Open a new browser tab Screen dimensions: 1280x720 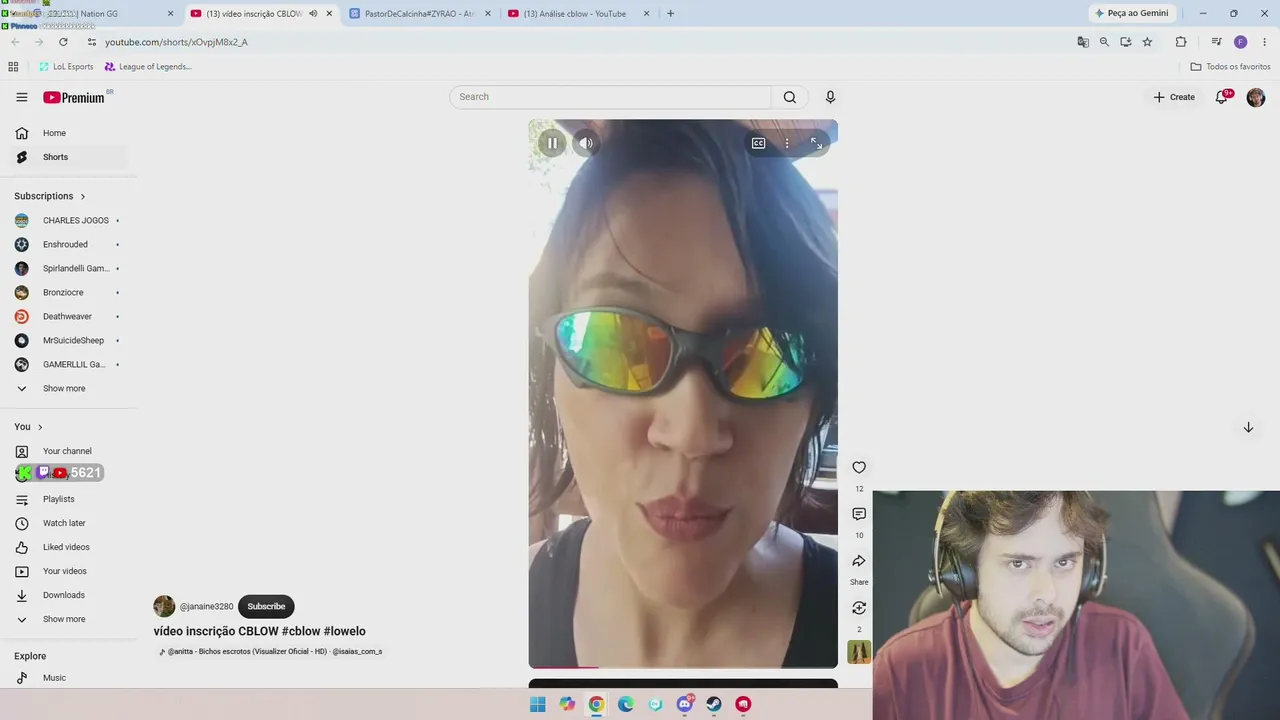pos(670,14)
